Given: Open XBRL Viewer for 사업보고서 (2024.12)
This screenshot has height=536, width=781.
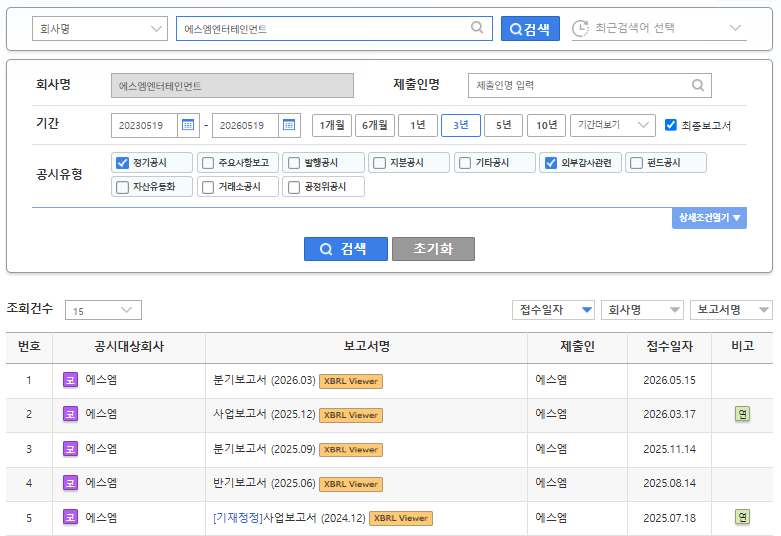Looking at the screenshot, I should 401,518.
